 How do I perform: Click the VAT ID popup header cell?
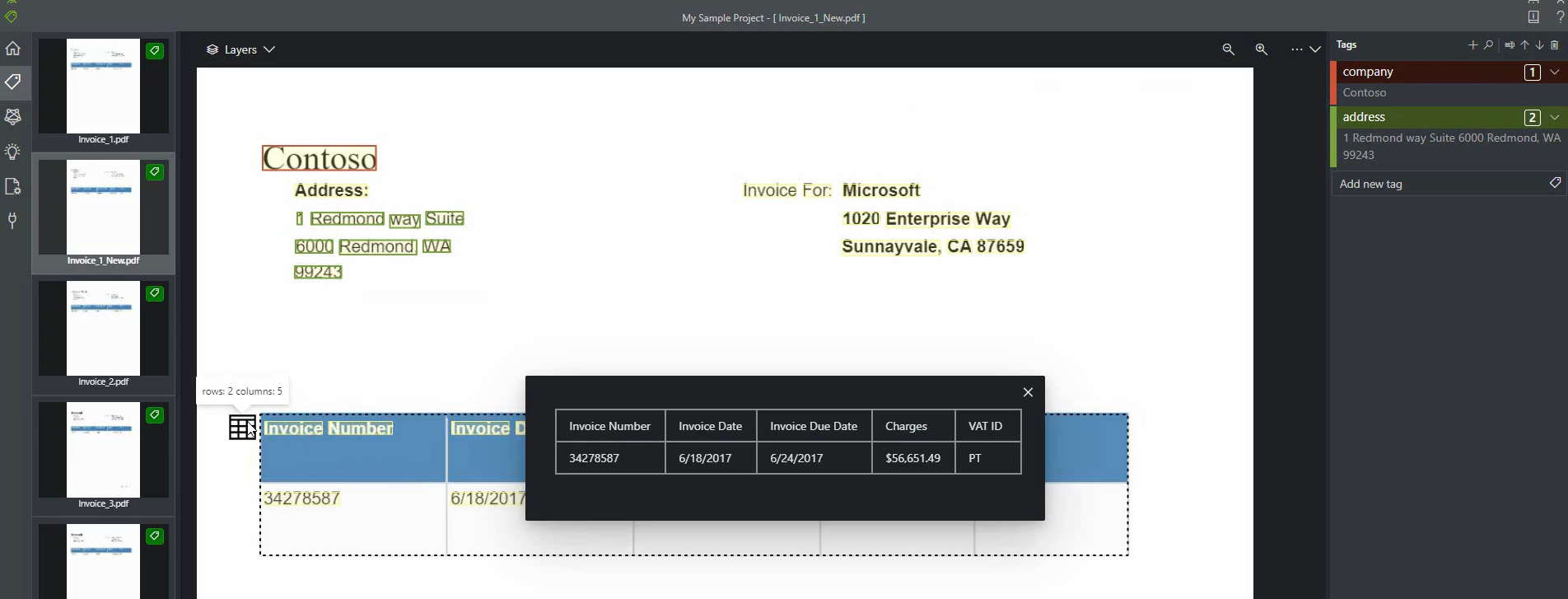988,426
